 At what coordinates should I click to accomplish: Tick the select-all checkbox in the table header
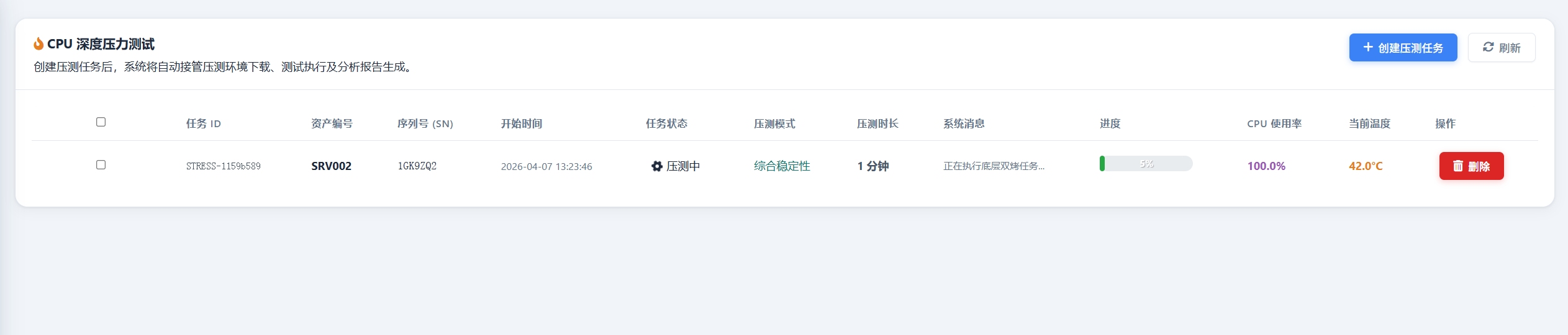pos(101,122)
